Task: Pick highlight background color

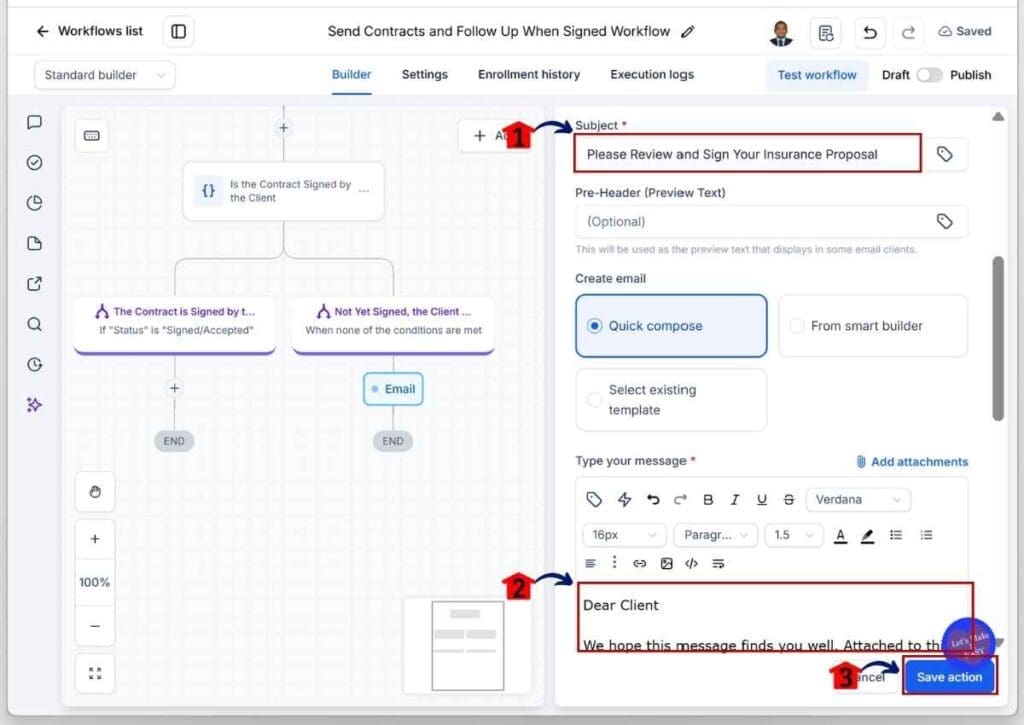Action: (x=867, y=536)
